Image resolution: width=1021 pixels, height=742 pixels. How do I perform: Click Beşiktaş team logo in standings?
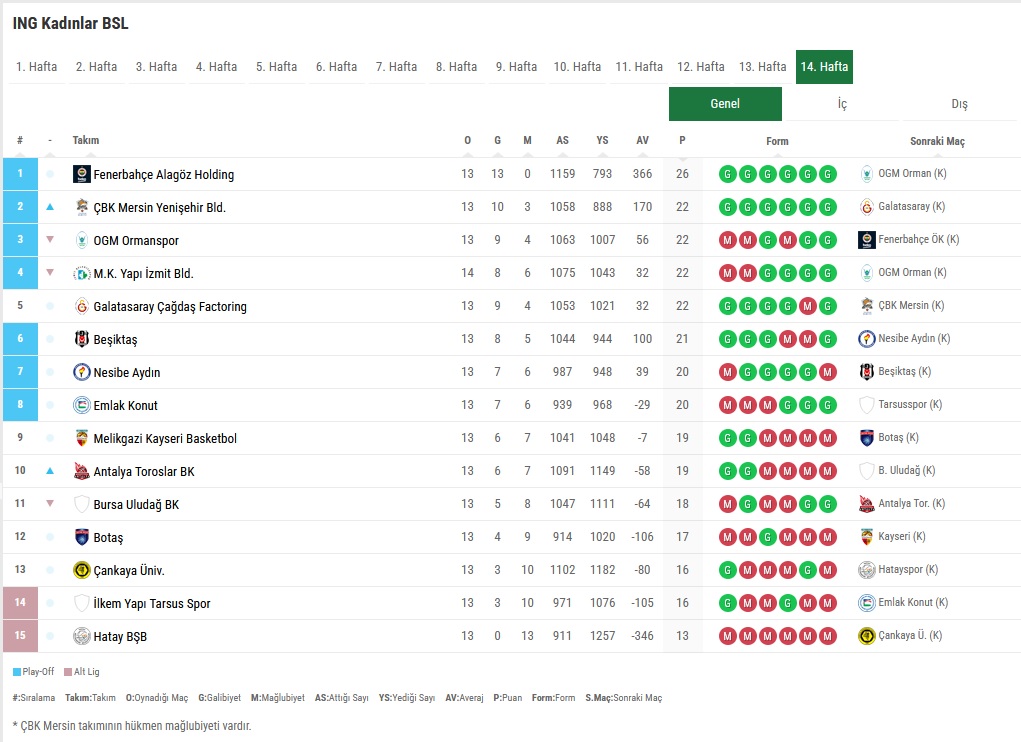tap(81, 339)
